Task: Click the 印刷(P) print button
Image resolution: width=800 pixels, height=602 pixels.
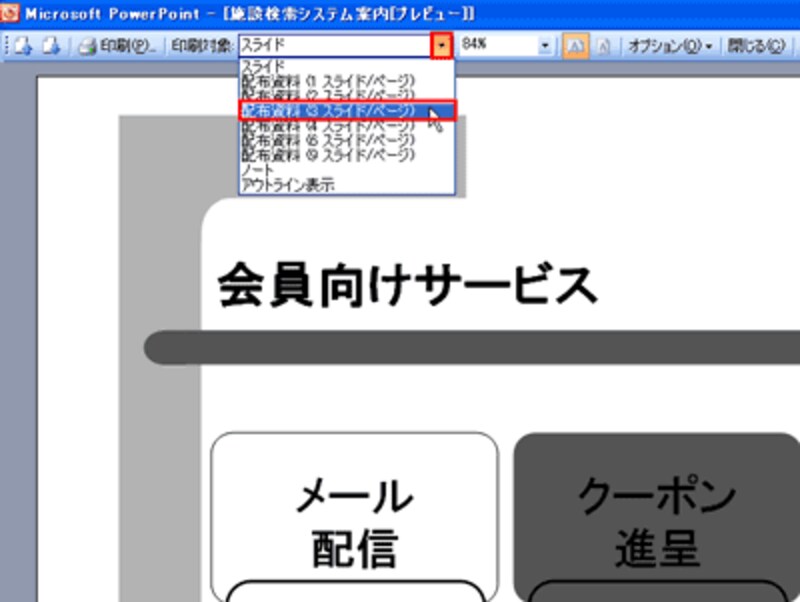Action: [x=117, y=46]
